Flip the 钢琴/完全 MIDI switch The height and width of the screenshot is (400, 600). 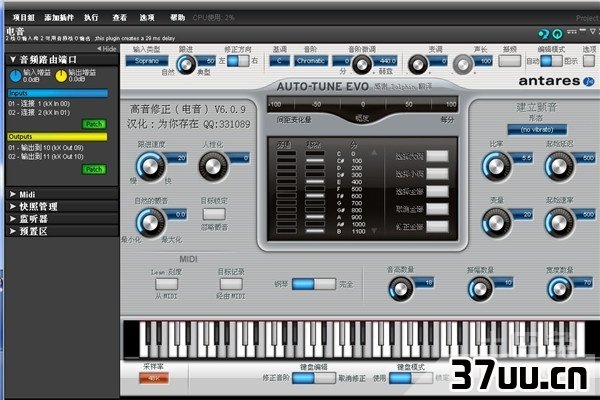314,284
